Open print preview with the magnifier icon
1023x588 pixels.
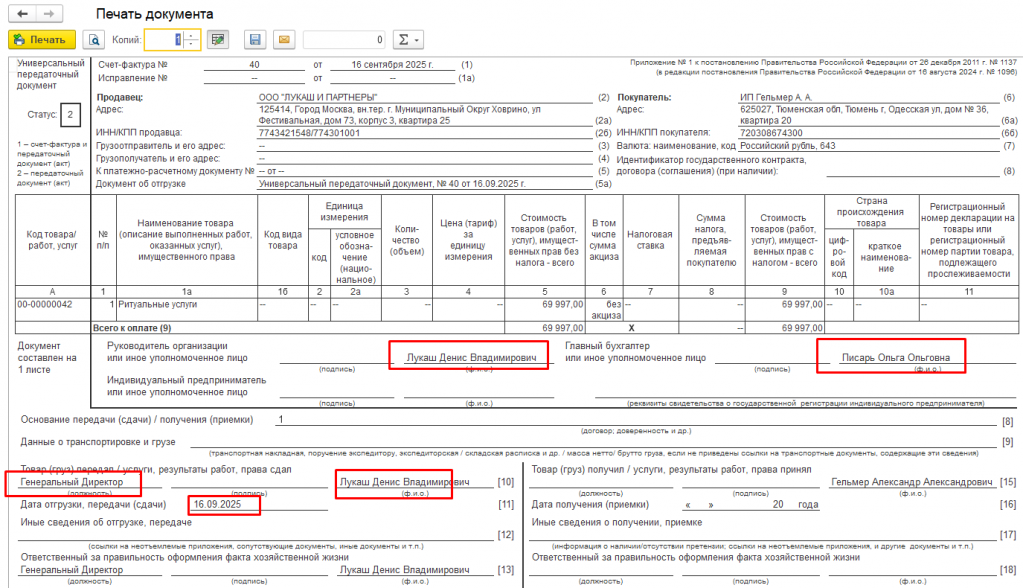pyautogui.click(x=94, y=40)
